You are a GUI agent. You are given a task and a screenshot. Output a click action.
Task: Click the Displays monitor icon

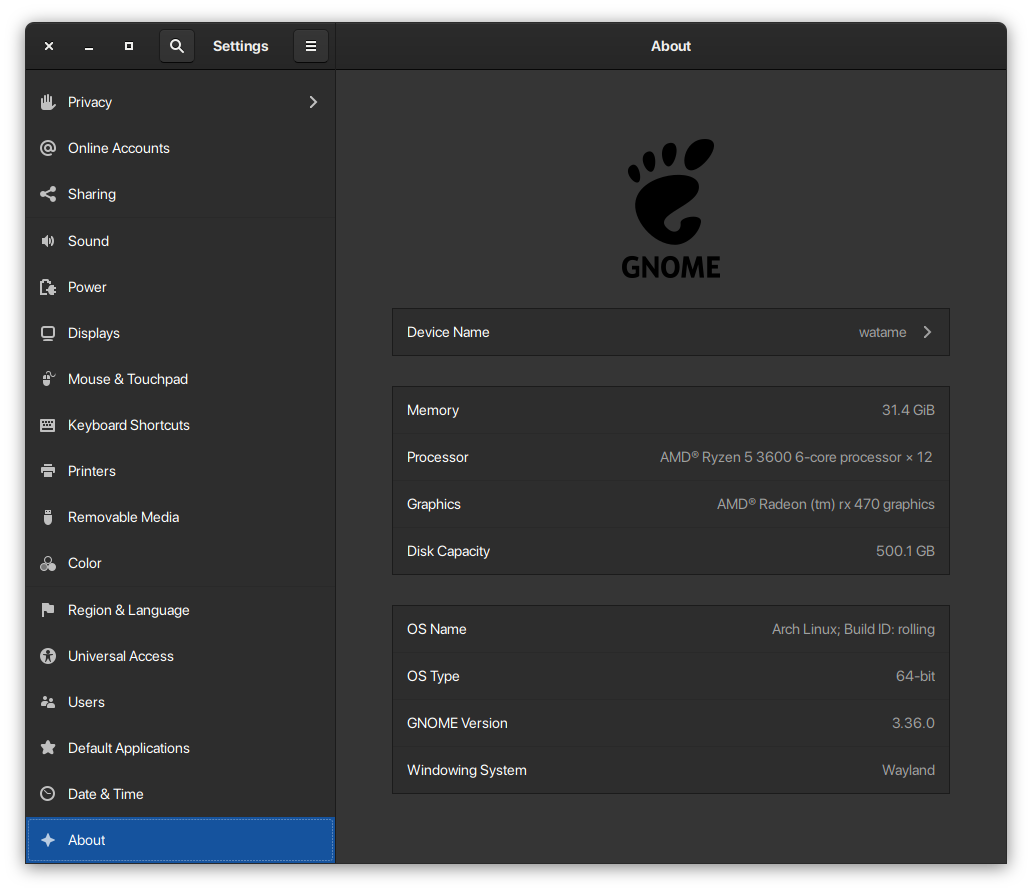coord(48,333)
